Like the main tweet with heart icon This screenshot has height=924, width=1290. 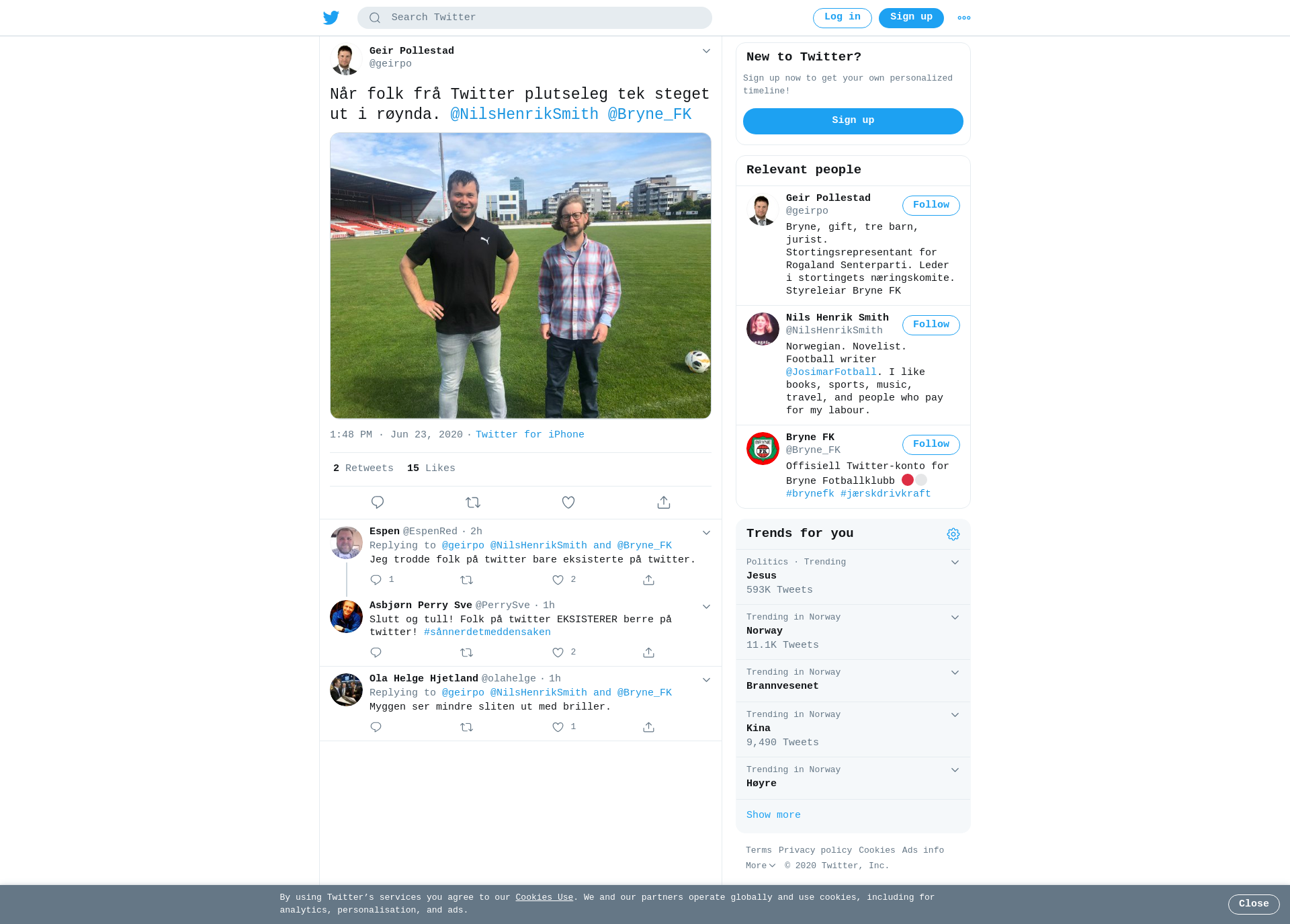tap(568, 502)
